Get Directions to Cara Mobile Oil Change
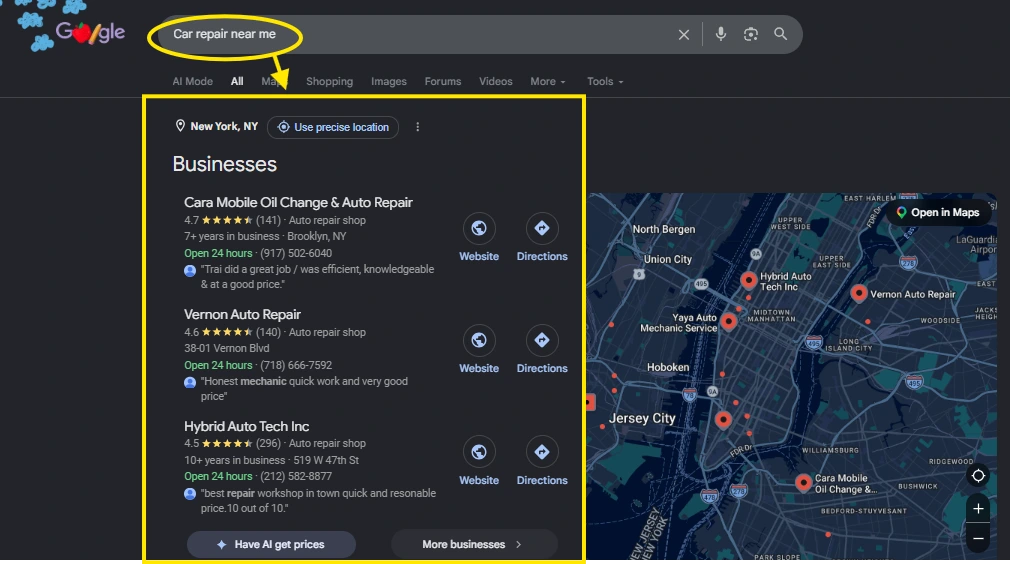 click(542, 228)
